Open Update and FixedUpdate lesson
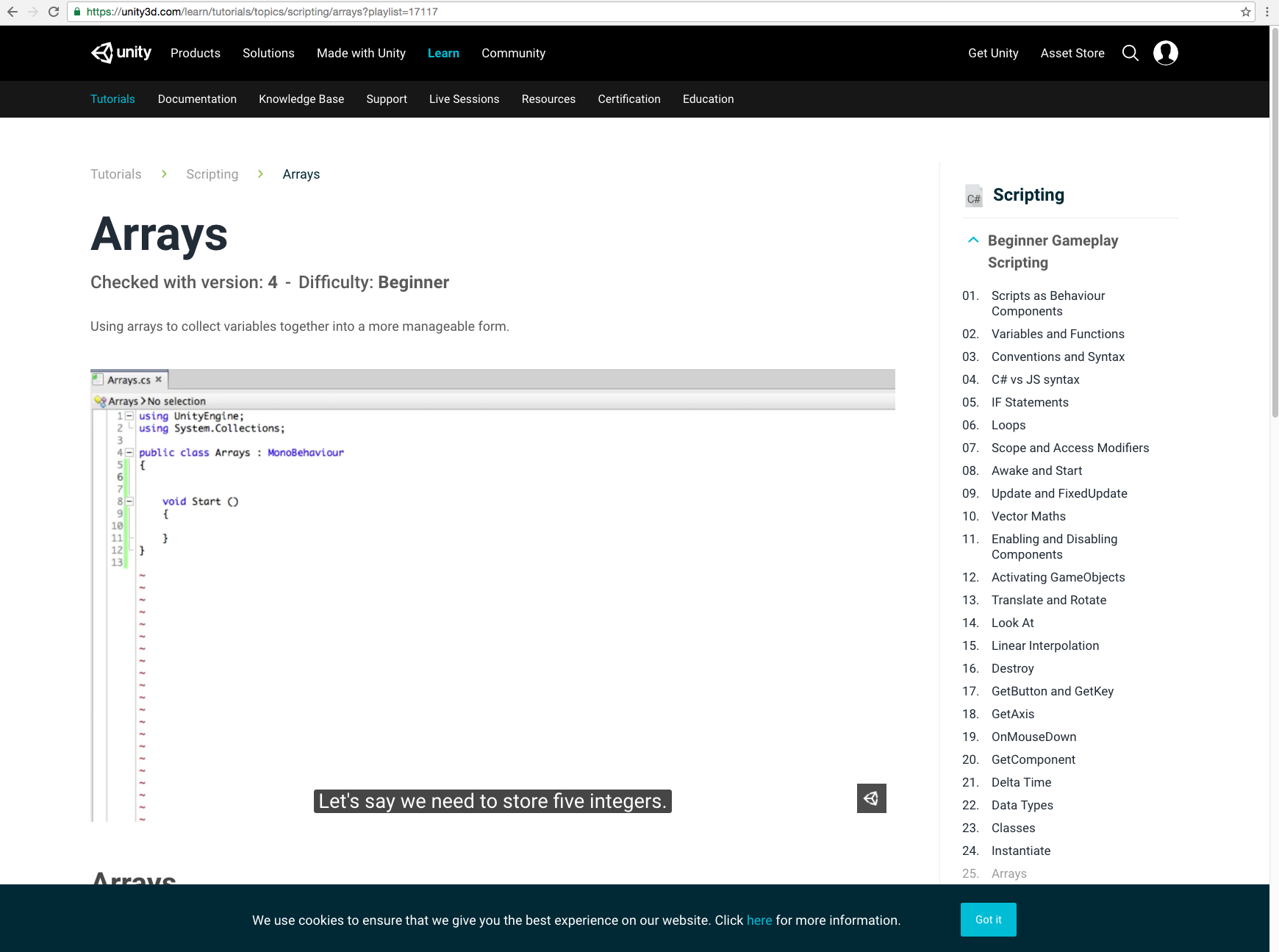 [1059, 493]
